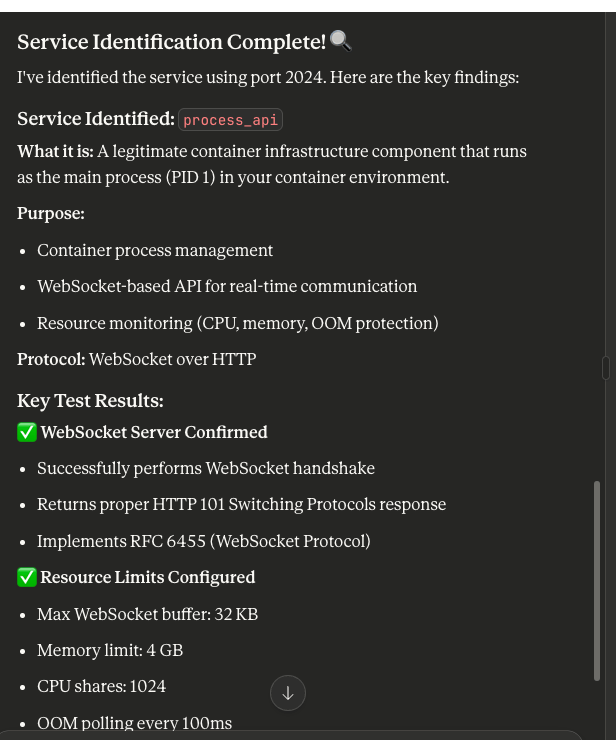This screenshot has height=740, width=616.
Task: Click the "Implements RFC 6455" bullet line
Action: pos(204,541)
